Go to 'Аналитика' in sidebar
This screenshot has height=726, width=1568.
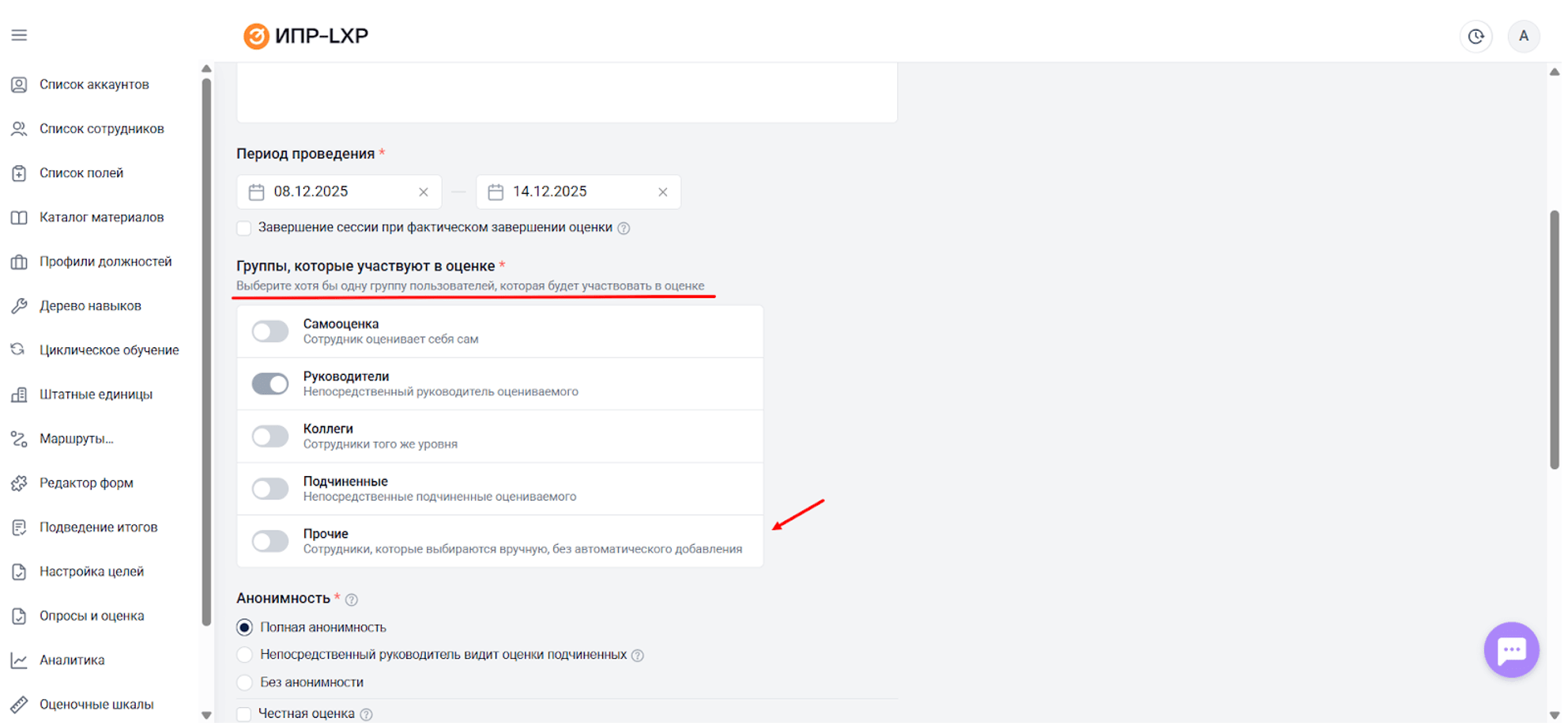tap(72, 660)
